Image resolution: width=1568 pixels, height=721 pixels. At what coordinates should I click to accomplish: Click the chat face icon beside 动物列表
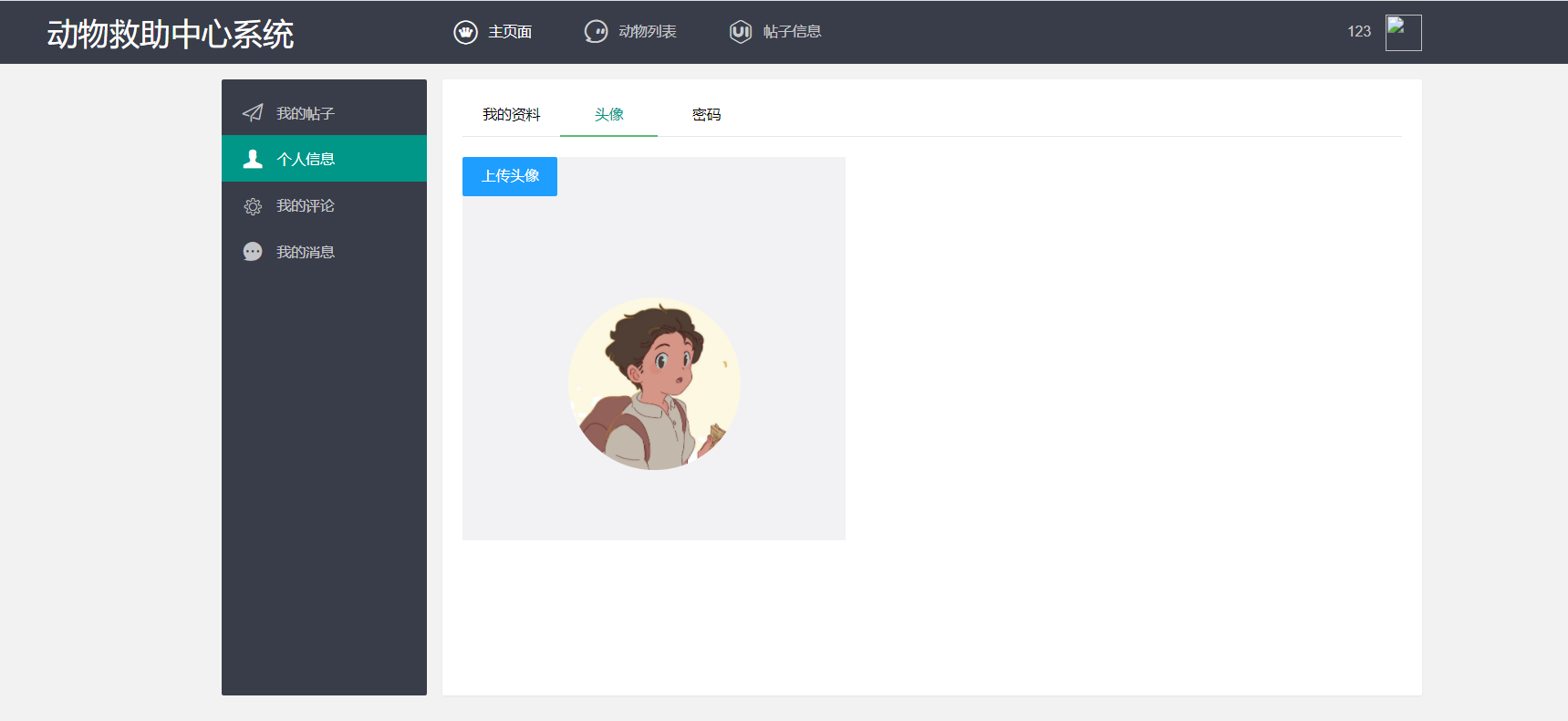(596, 32)
